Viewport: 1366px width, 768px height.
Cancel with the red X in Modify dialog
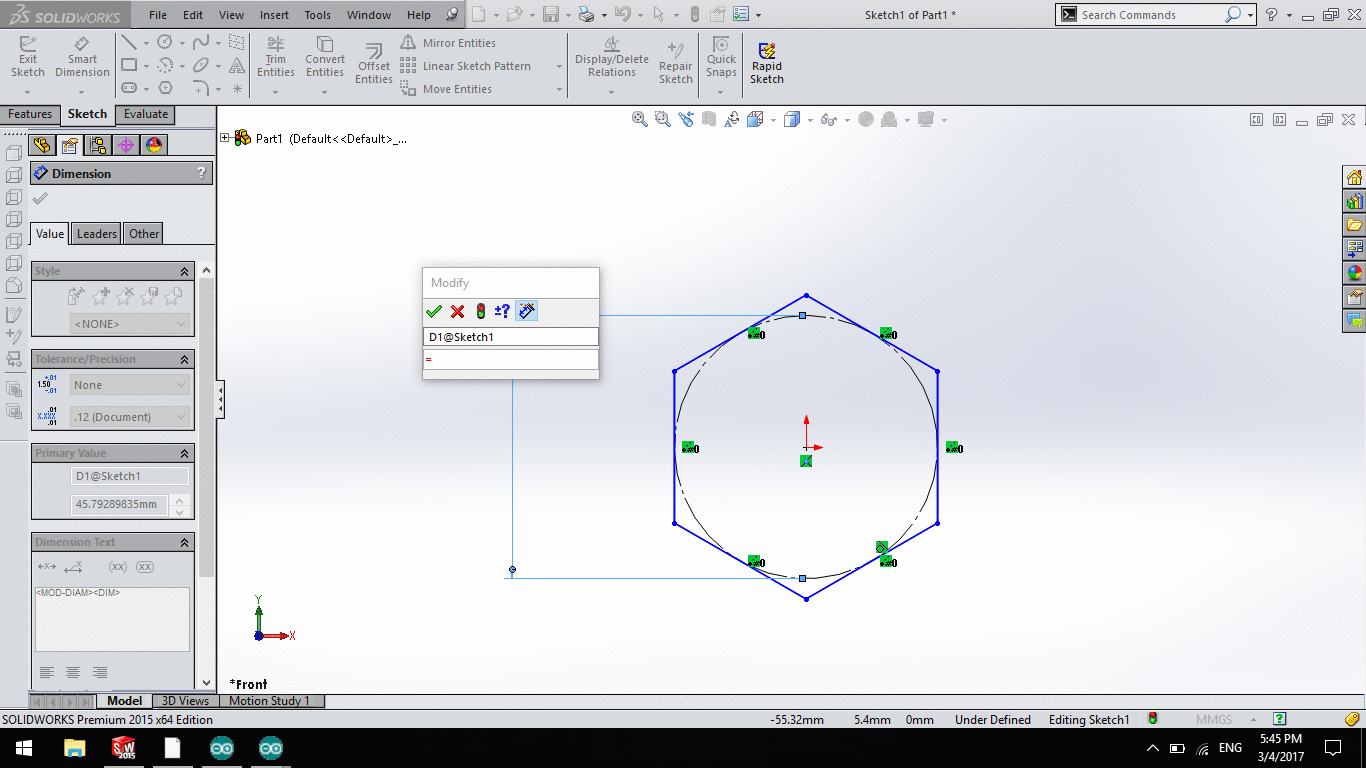tap(457, 311)
